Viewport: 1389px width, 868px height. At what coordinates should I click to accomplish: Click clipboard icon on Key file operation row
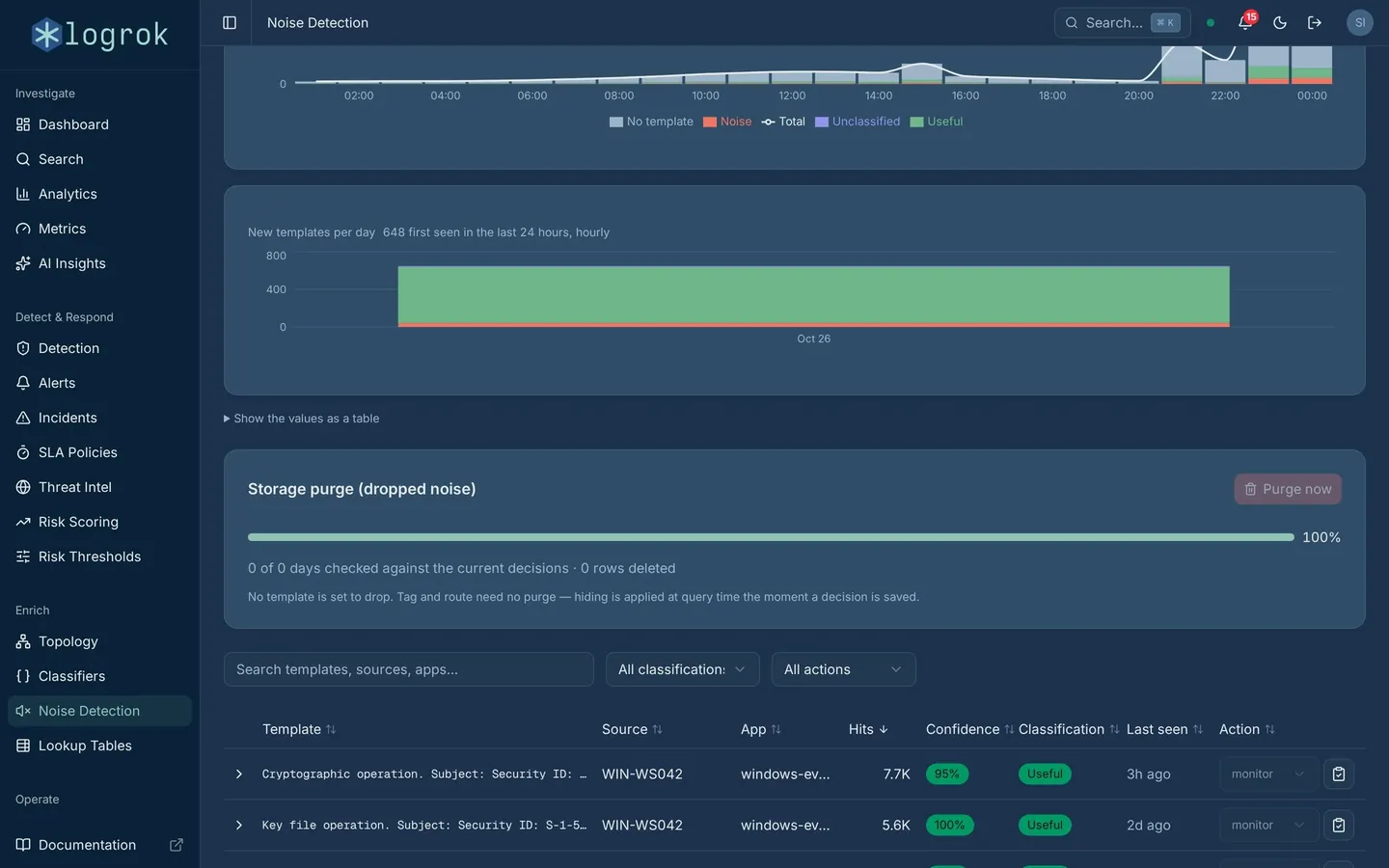click(1339, 826)
